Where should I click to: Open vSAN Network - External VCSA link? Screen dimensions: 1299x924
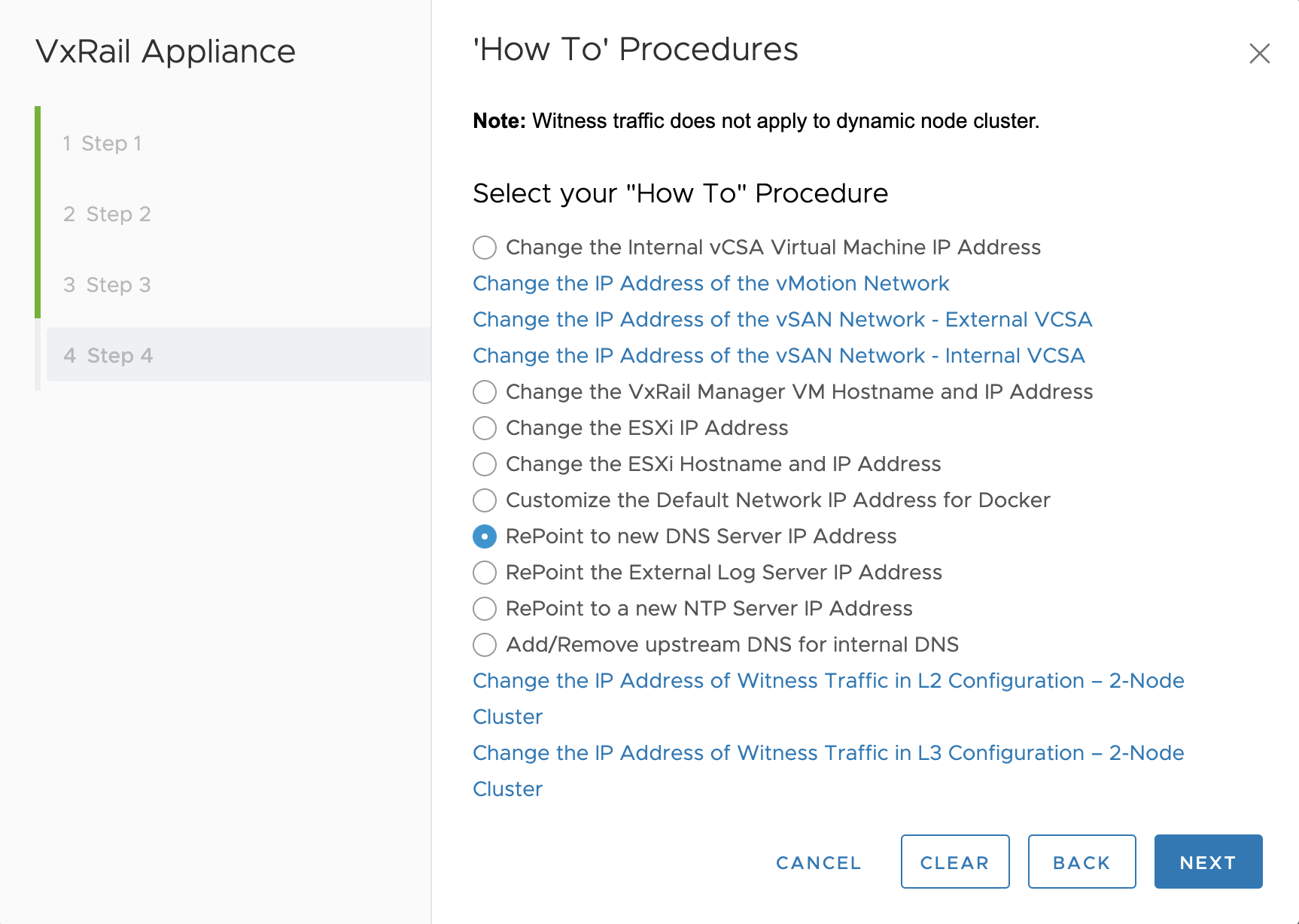(782, 320)
